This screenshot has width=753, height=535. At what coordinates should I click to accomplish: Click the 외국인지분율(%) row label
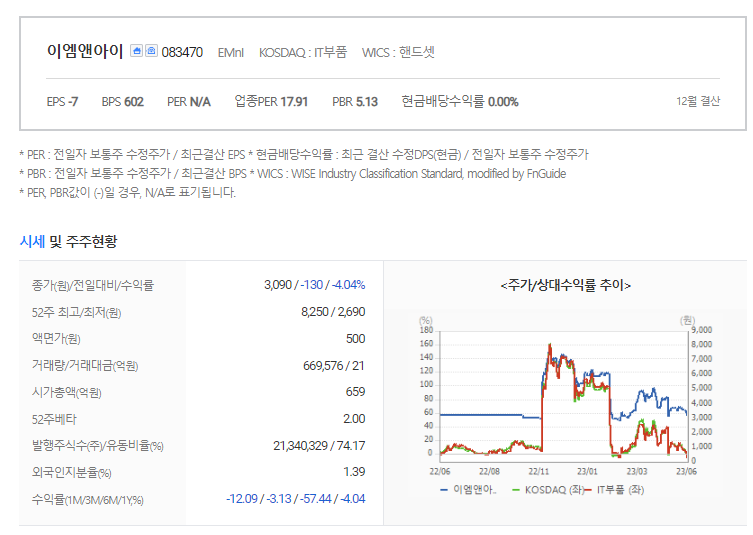tap(72, 473)
